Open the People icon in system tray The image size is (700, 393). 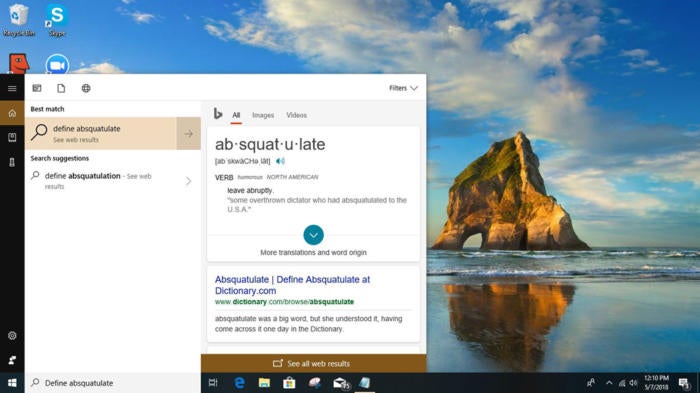(591, 383)
